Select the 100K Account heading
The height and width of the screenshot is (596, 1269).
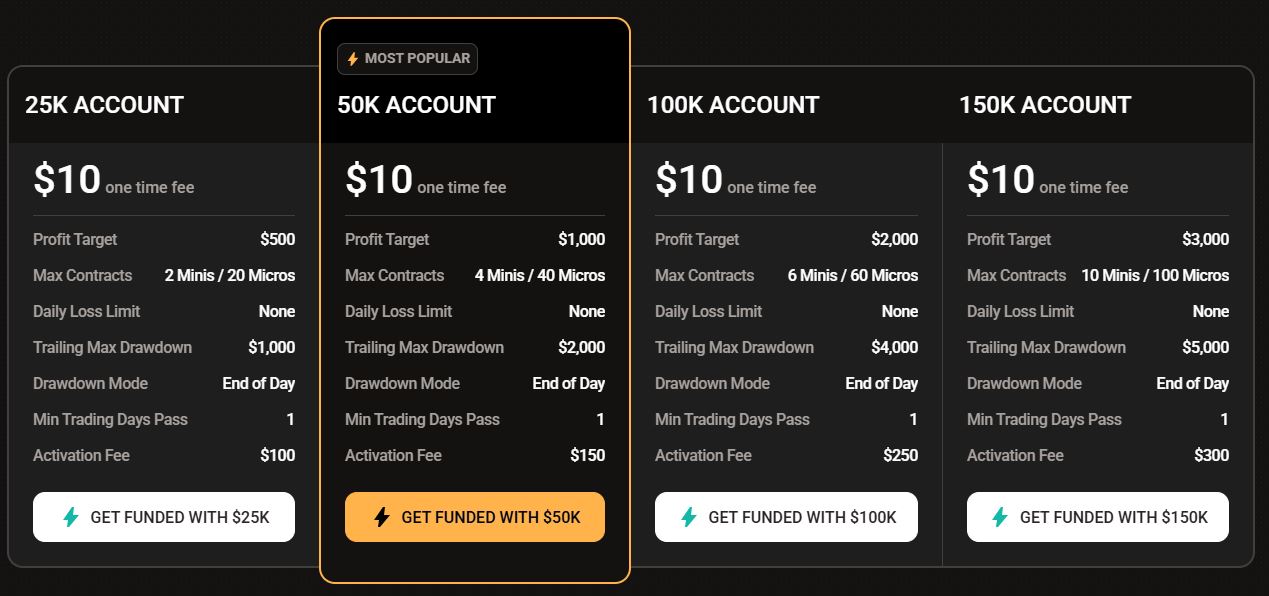click(733, 105)
